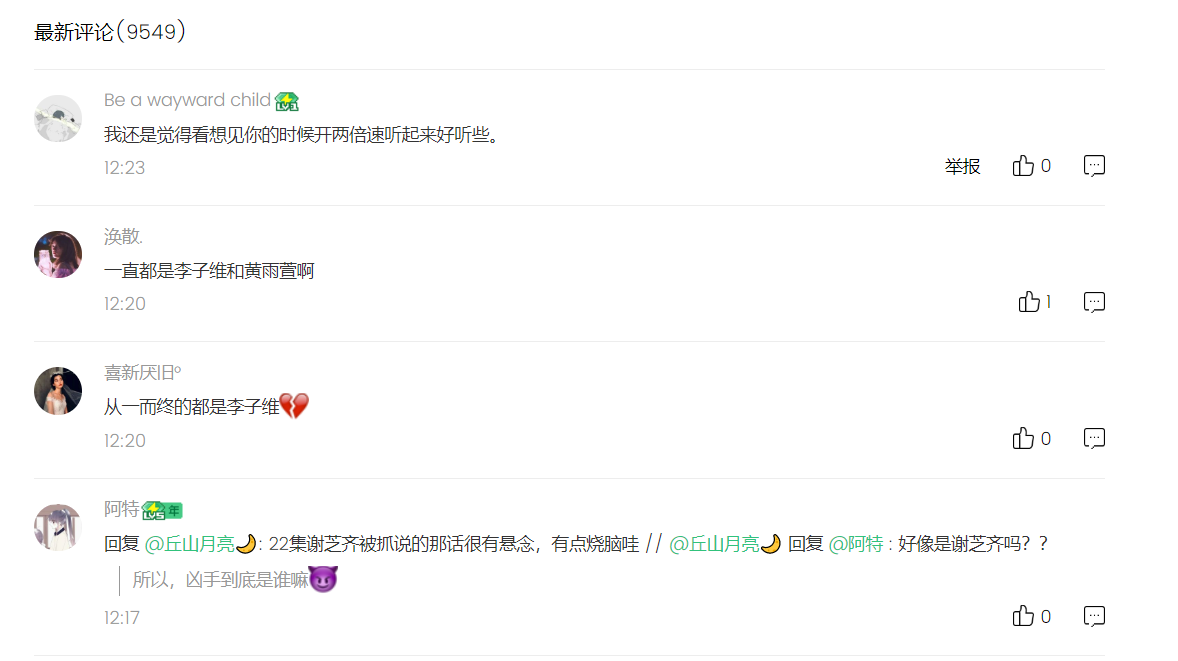Open 涣散's profile avatar

click(x=58, y=255)
